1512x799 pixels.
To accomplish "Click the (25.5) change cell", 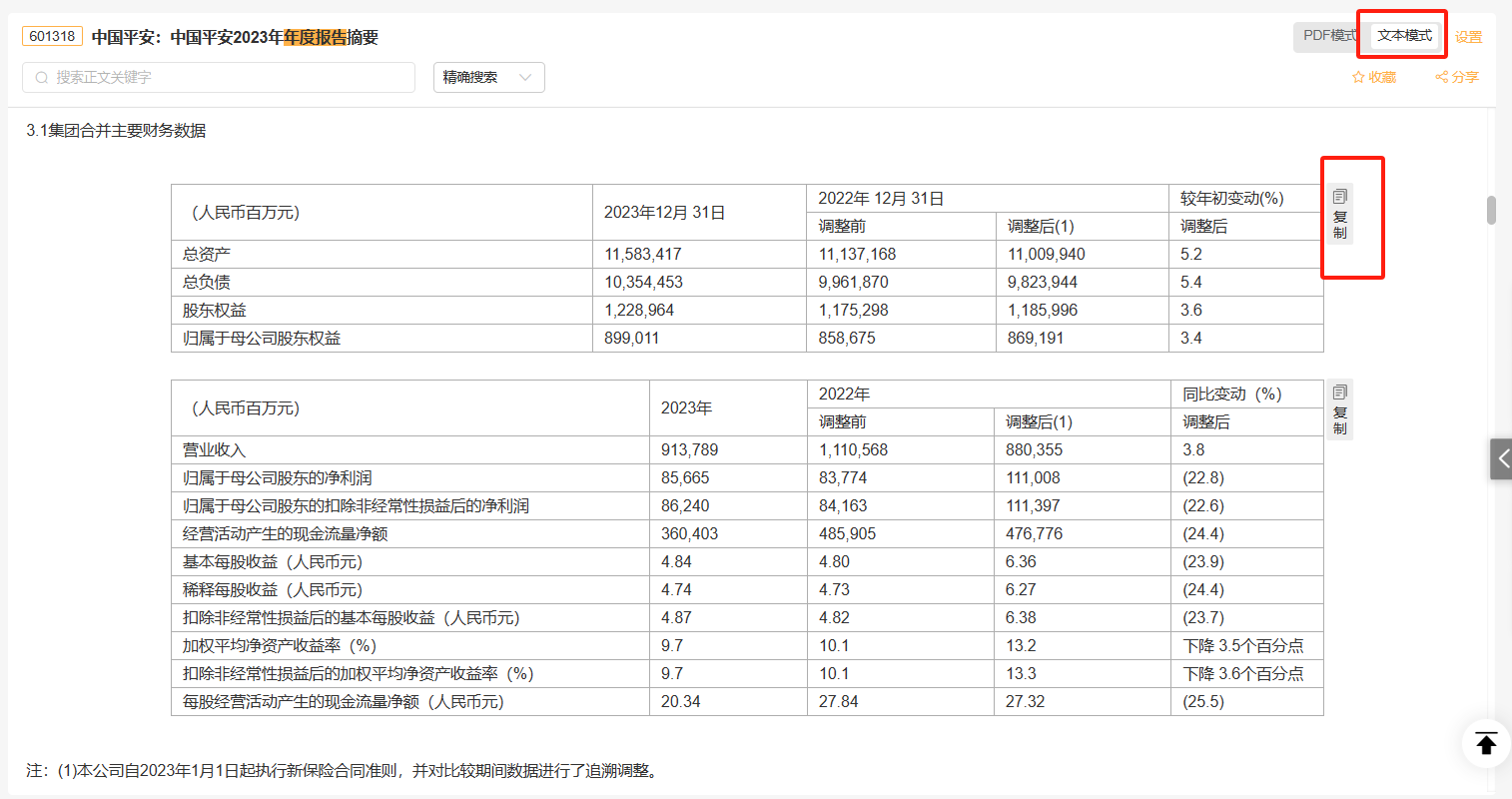I will (x=1203, y=701).
